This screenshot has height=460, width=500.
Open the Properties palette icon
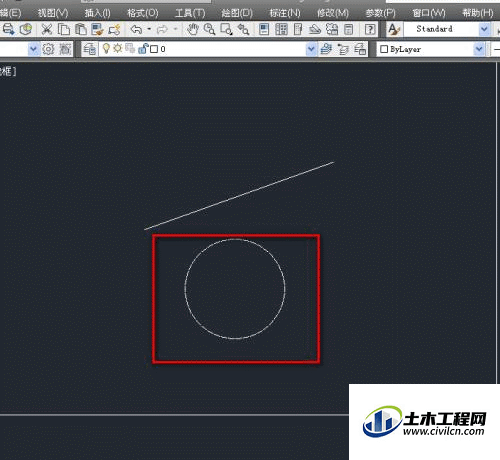pyautogui.click(x=264, y=30)
